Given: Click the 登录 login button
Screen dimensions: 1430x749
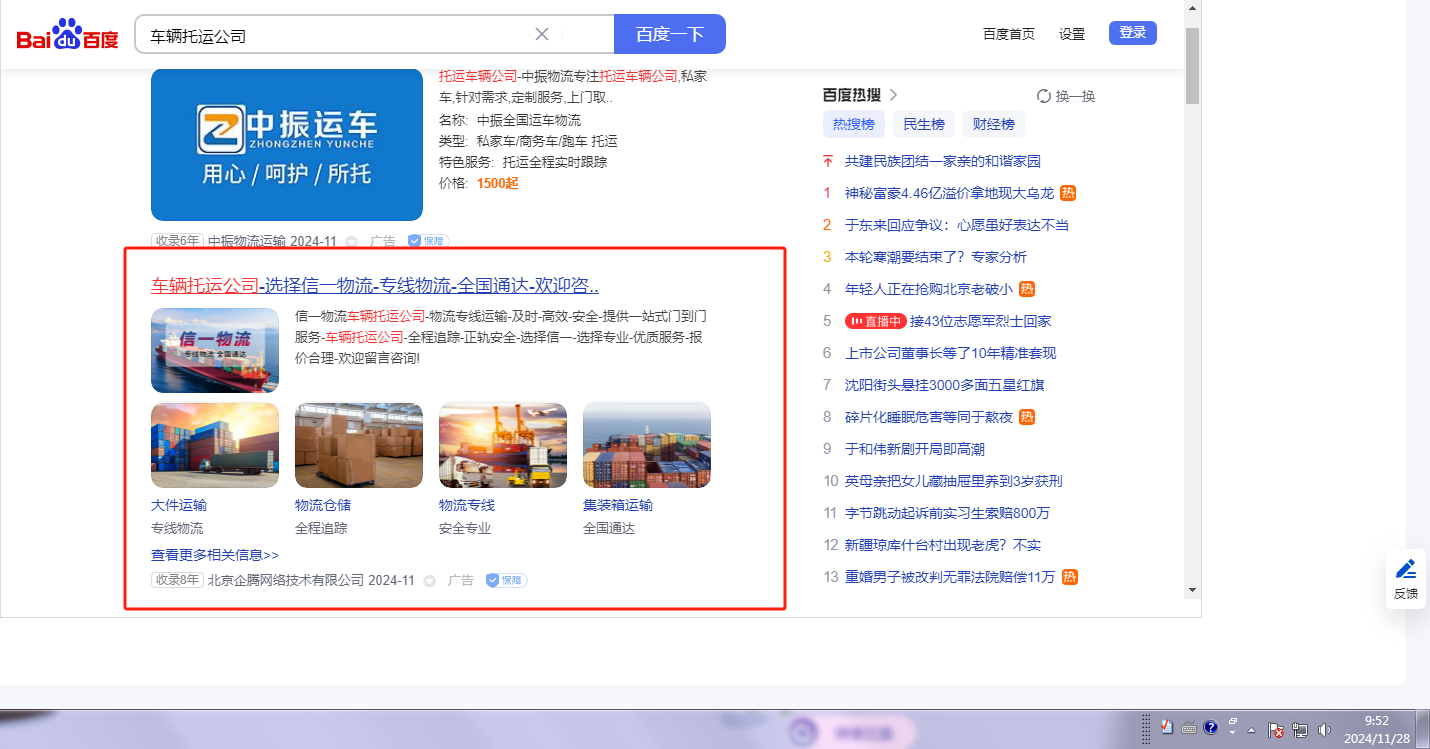Looking at the screenshot, I should point(1132,33).
